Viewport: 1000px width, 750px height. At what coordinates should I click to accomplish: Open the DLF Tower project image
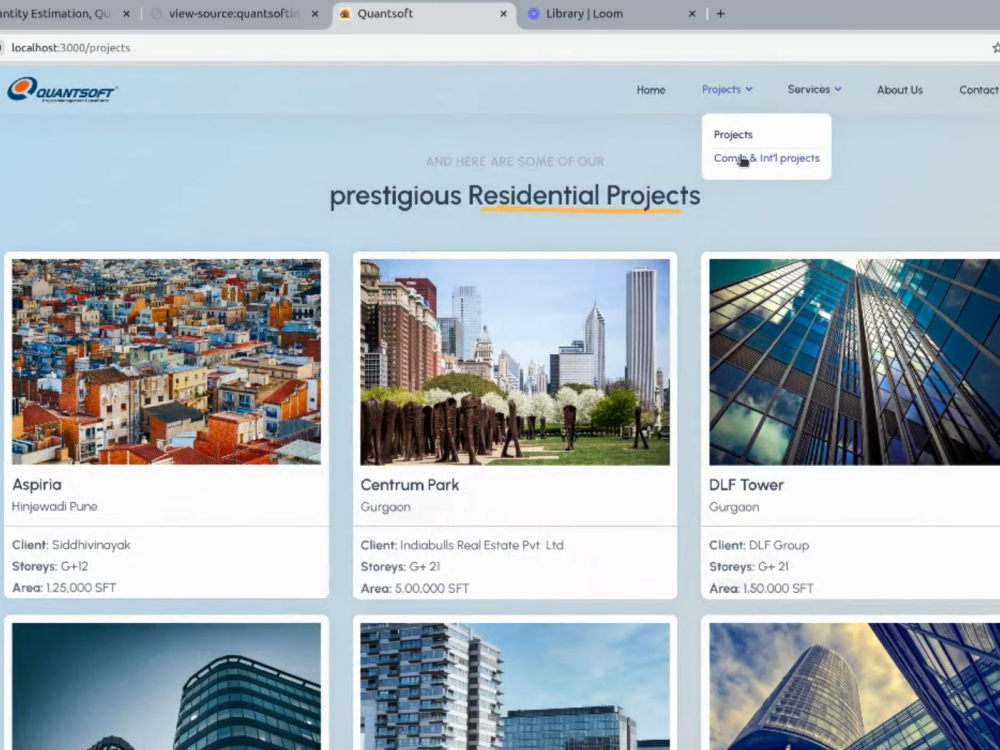pos(855,362)
